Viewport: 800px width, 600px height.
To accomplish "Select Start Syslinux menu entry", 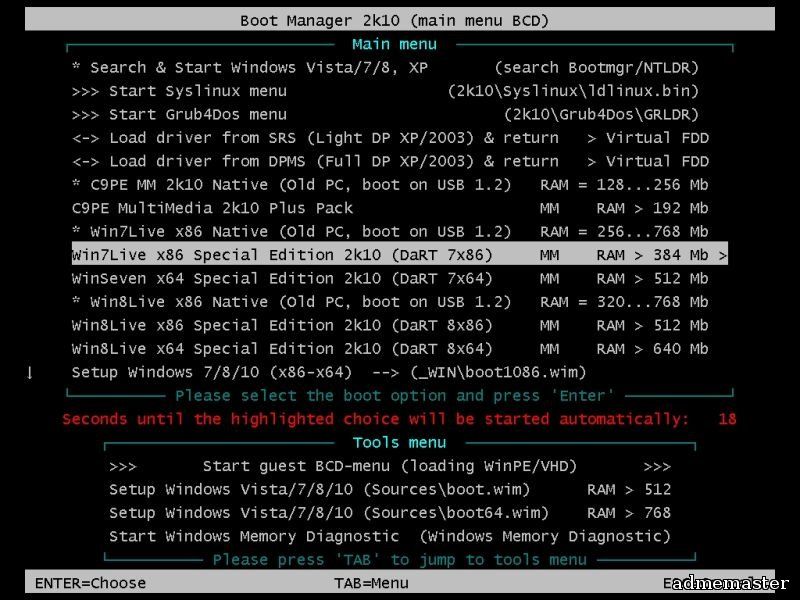I will [x=385, y=91].
